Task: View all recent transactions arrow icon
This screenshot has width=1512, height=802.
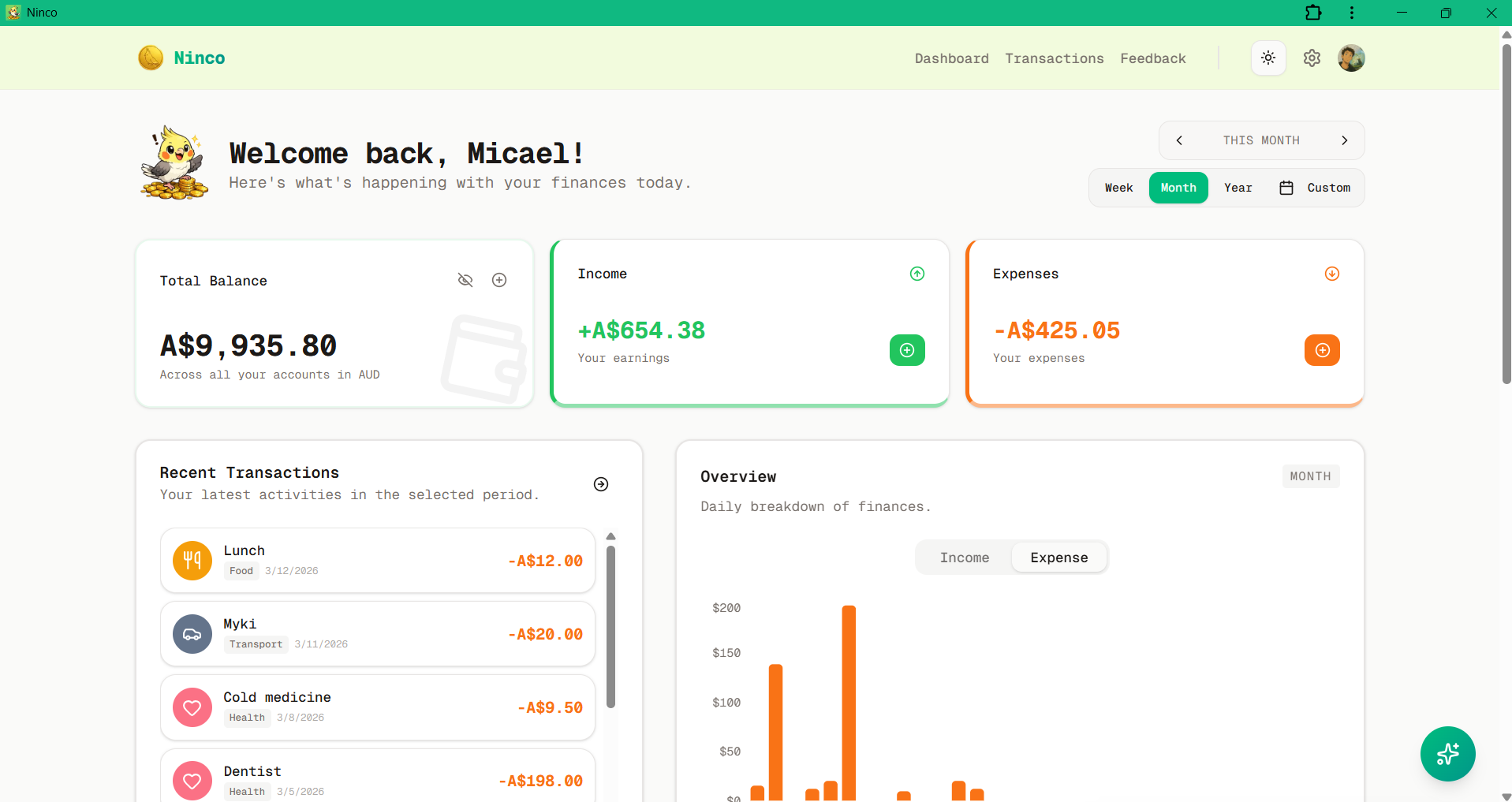Action: coord(601,484)
